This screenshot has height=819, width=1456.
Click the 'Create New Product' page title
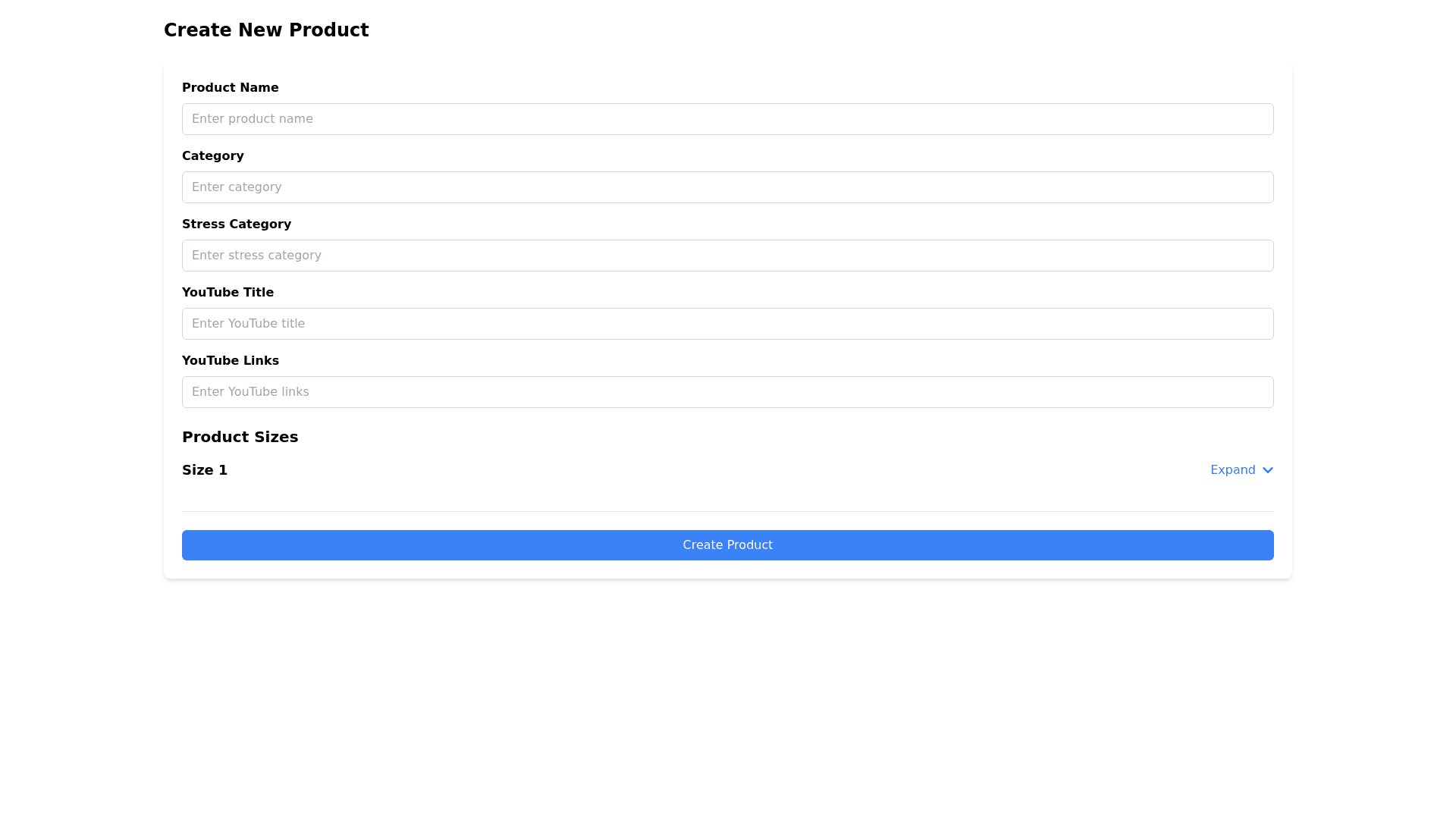coord(266,30)
